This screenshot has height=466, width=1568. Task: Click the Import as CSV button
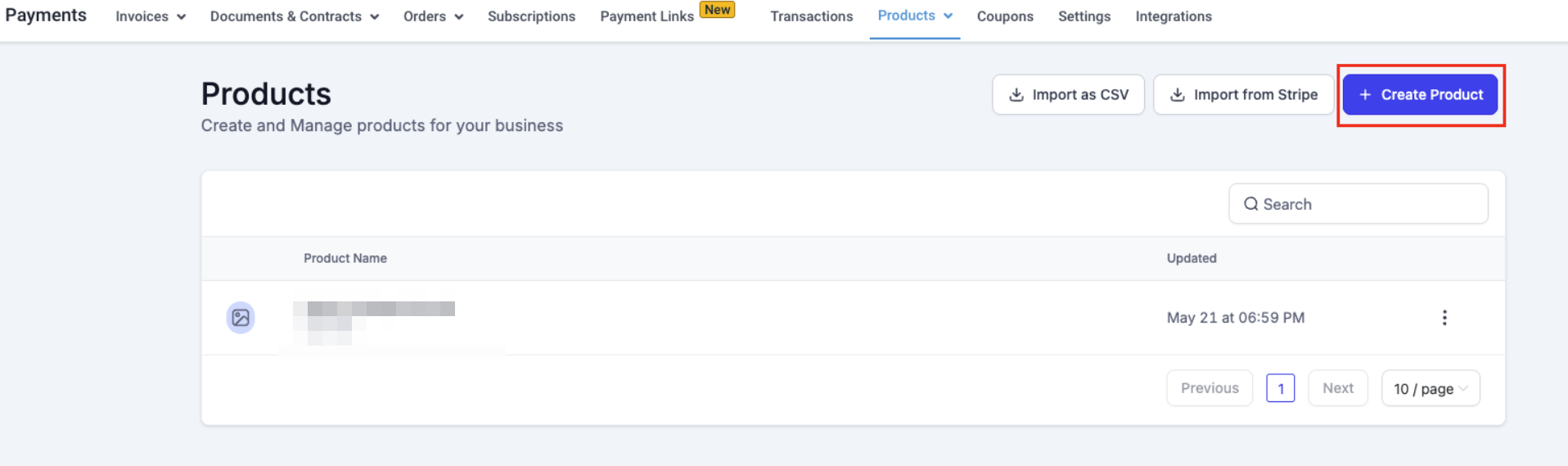click(1068, 95)
